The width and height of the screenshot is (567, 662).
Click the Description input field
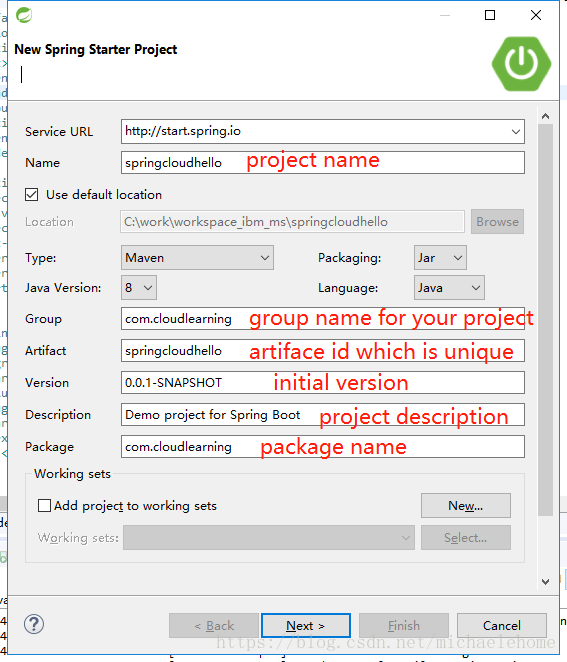323,415
